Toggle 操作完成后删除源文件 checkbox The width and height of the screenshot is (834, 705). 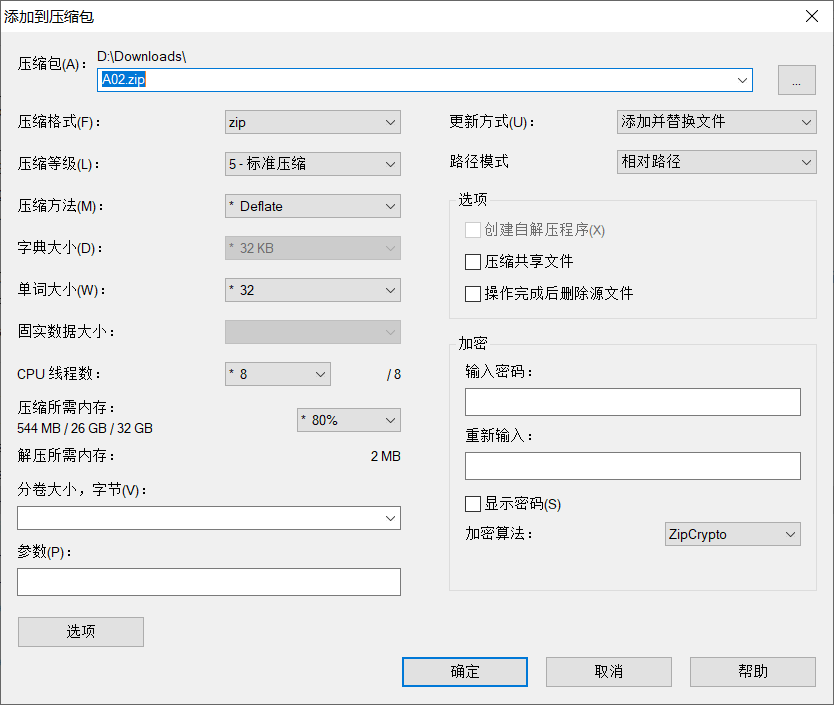click(474, 294)
